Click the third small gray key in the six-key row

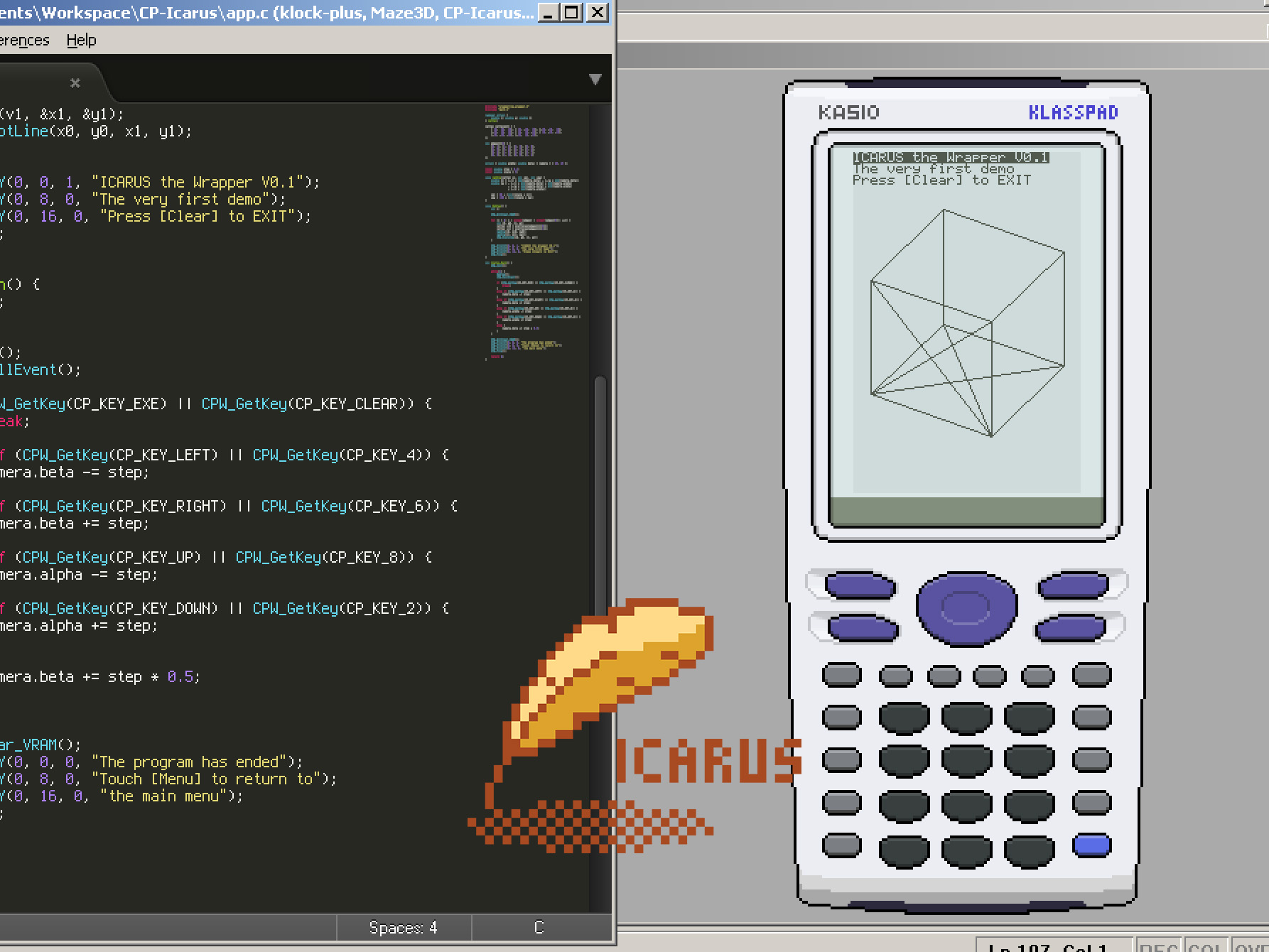944,676
